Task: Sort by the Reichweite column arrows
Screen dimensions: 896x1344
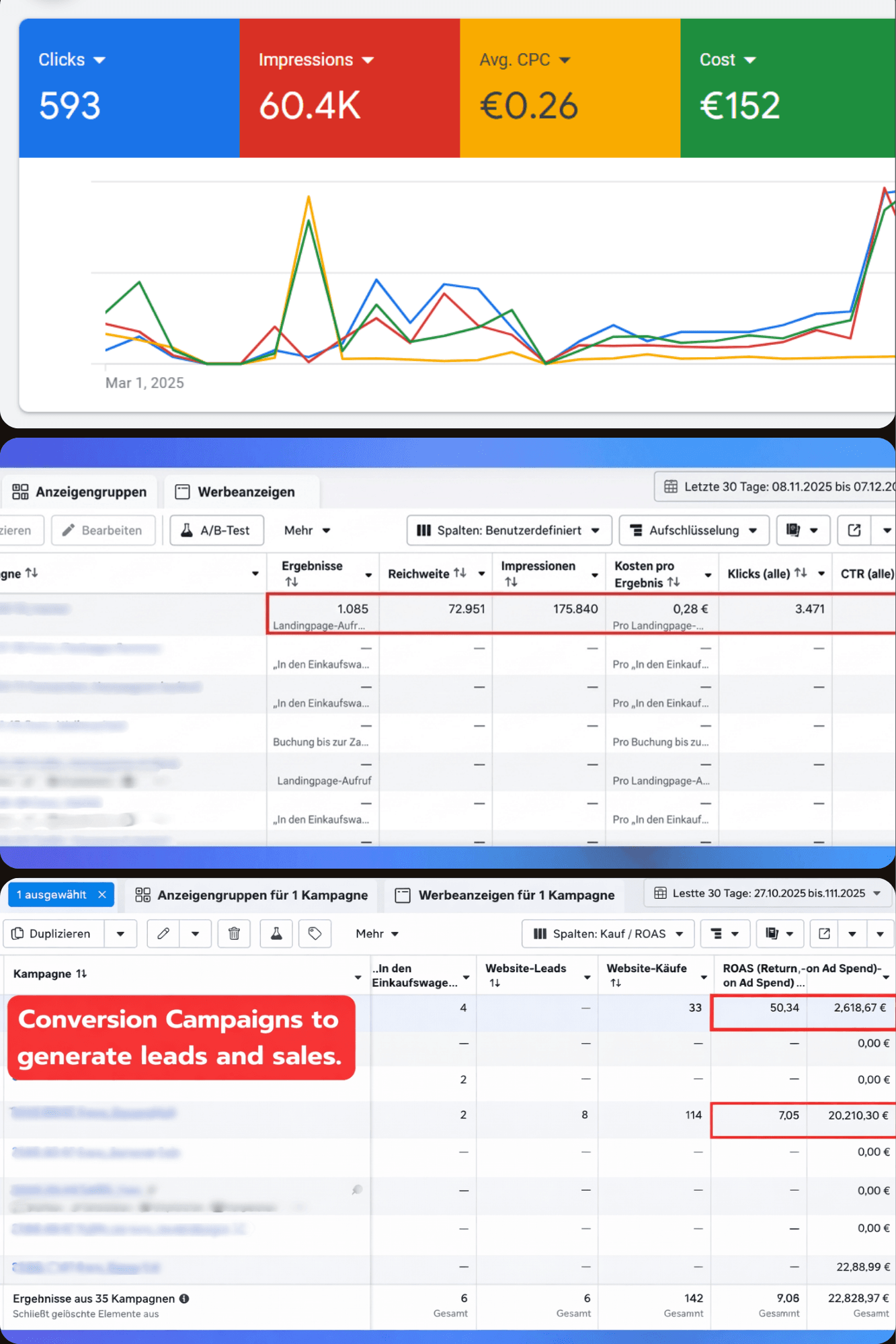Action: tap(460, 573)
